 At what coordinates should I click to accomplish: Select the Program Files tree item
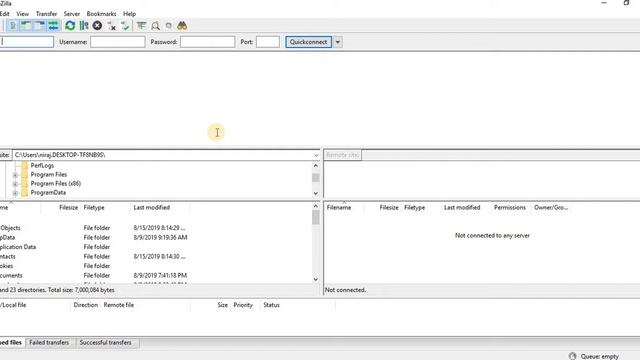[49, 175]
